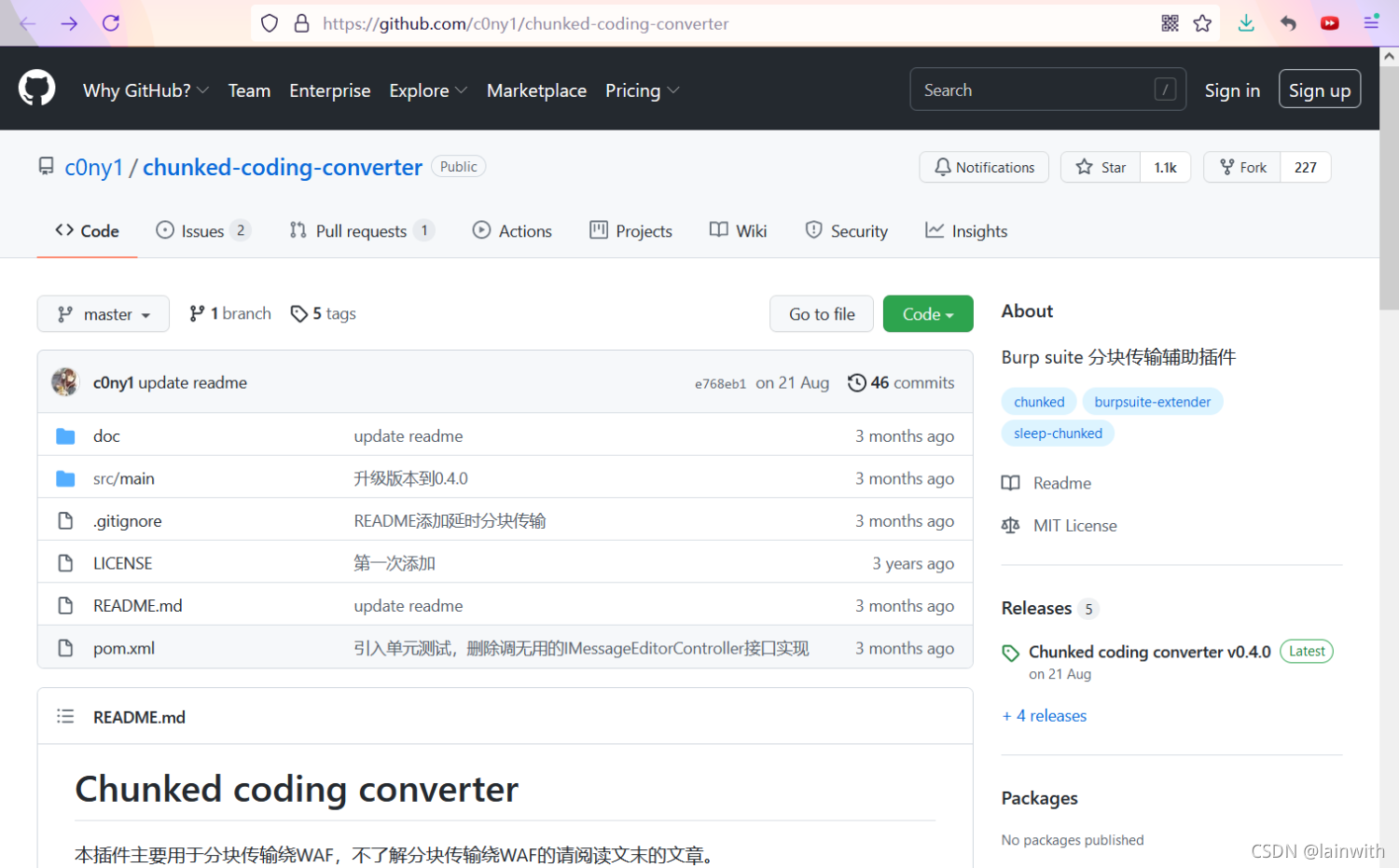Click the padlock site info icon
The width and height of the screenshot is (1399, 868).
tap(301, 23)
